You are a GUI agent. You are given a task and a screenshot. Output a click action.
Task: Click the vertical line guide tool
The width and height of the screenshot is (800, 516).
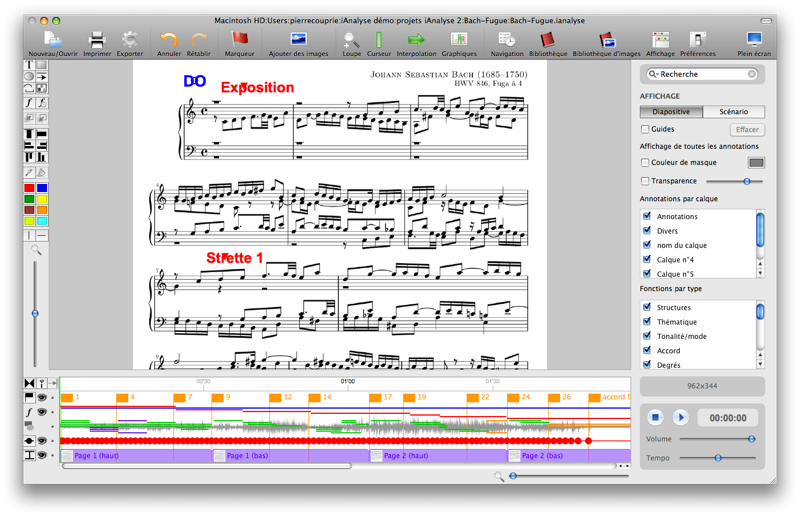pyautogui.click(x=29, y=235)
